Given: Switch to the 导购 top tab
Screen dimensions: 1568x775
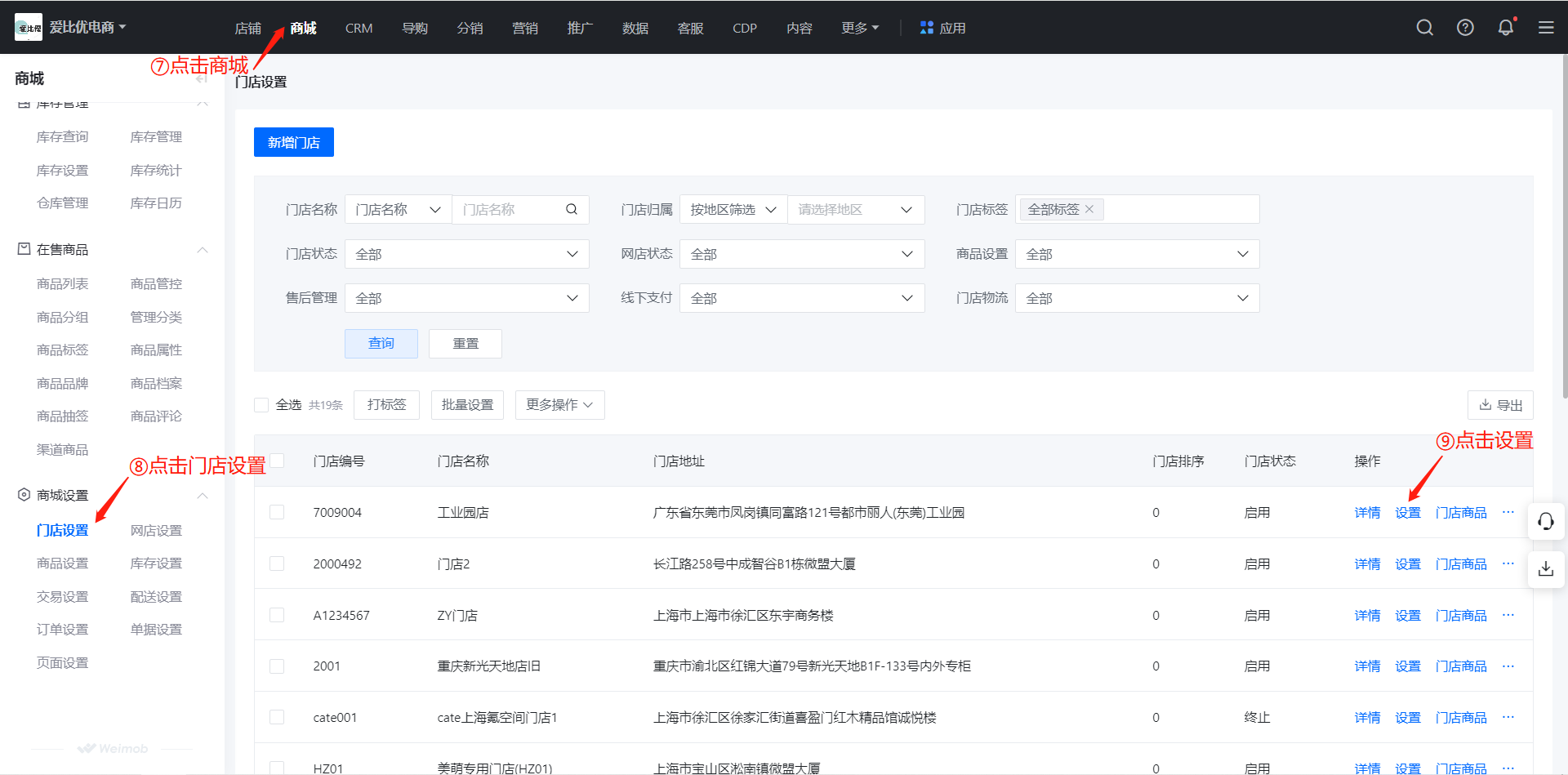Looking at the screenshot, I should click(x=415, y=28).
